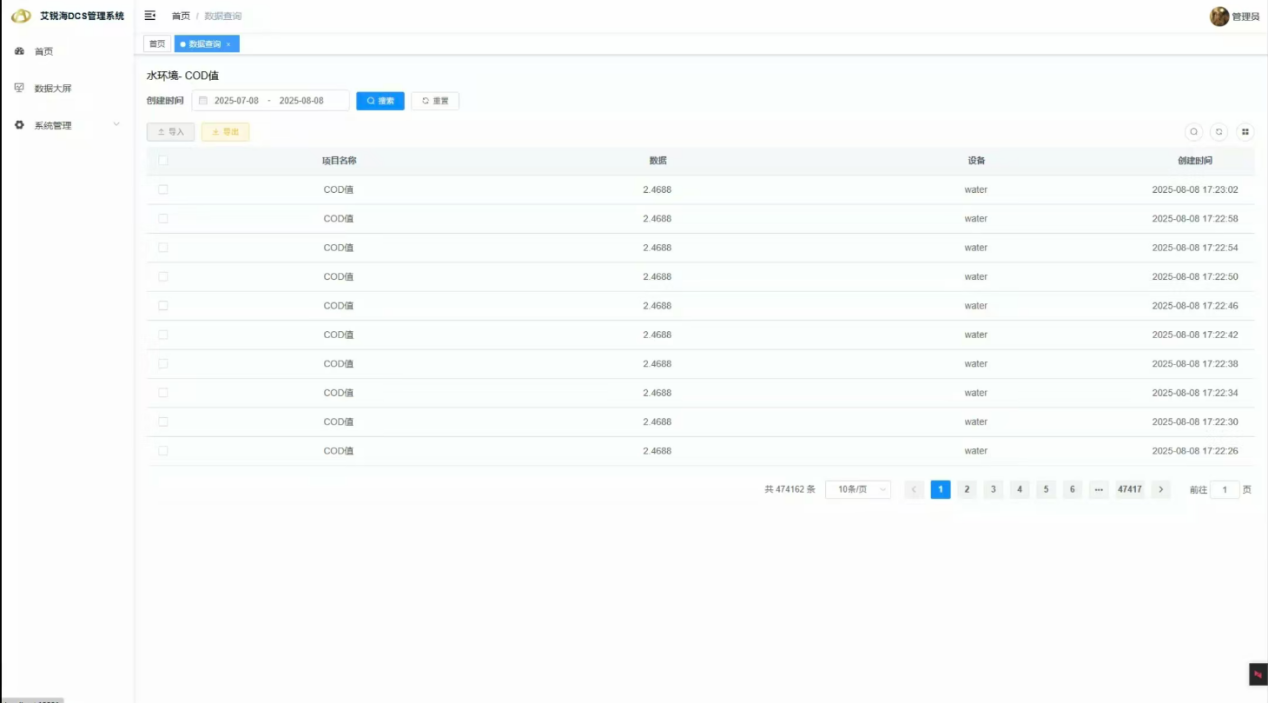Click the calendar icon in date range field

[x=203, y=101]
